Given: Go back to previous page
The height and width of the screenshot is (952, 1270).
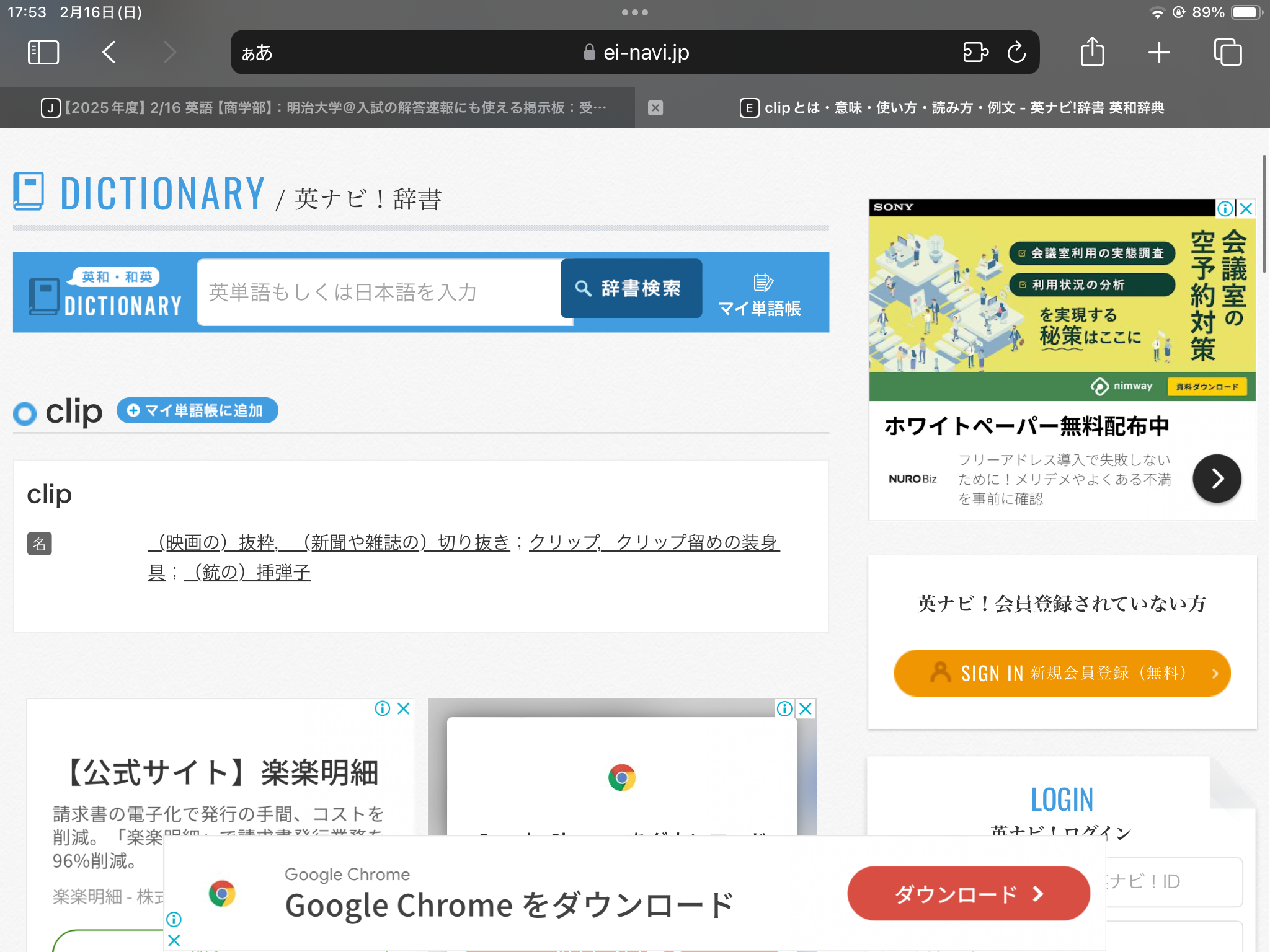Looking at the screenshot, I should (109, 52).
